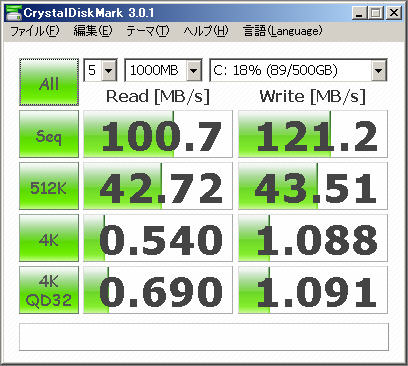Minimize the CrystalDiskMark window

[359, 13]
